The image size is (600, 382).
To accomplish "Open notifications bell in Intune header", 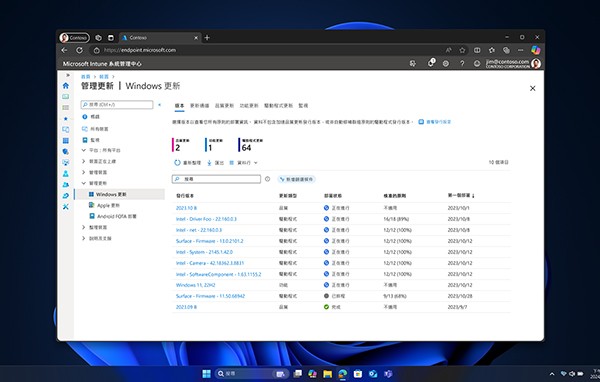I will pyautogui.click(x=431, y=63).
